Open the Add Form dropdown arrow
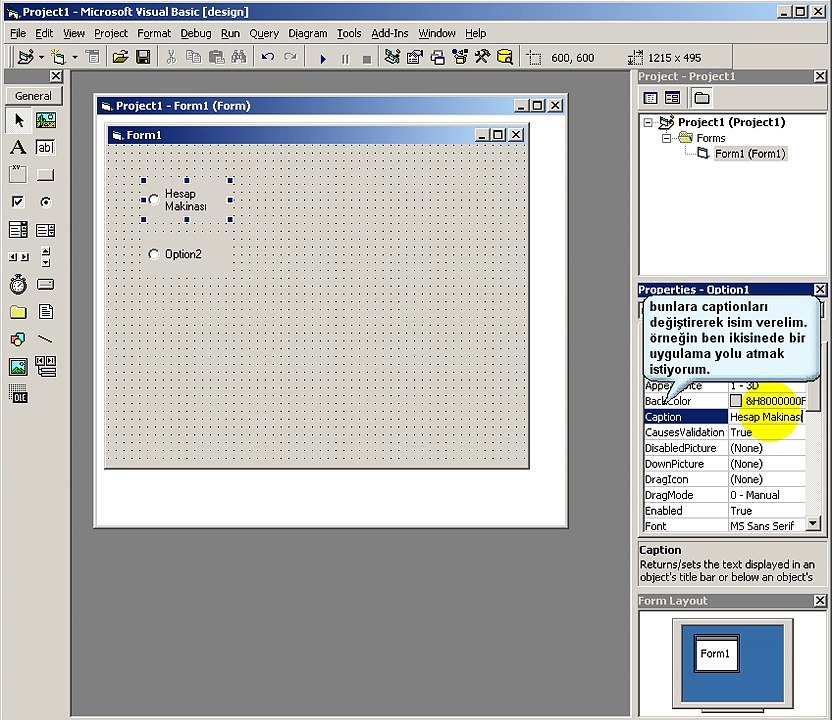 point(75,57)
